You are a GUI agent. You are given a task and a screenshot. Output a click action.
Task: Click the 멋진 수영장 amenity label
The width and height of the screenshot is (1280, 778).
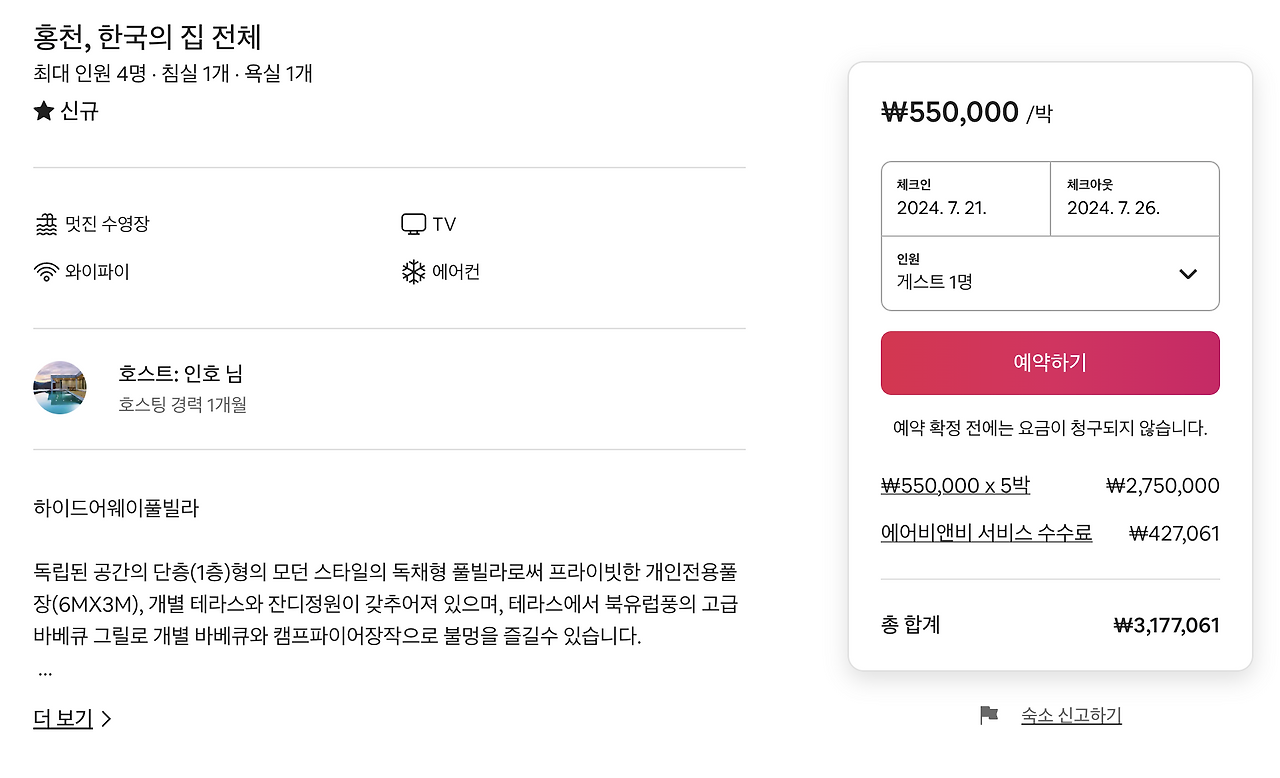click(x=107, y=224)
